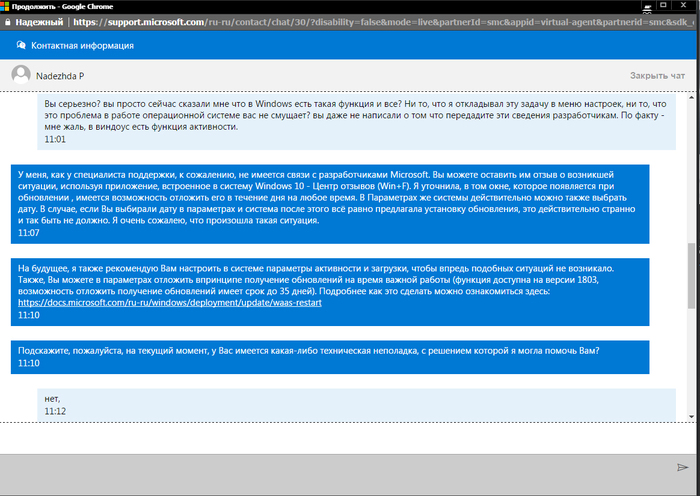Click the agent message starting 'На будущее'
700x496 pixels.
click(x=330, y=292)
